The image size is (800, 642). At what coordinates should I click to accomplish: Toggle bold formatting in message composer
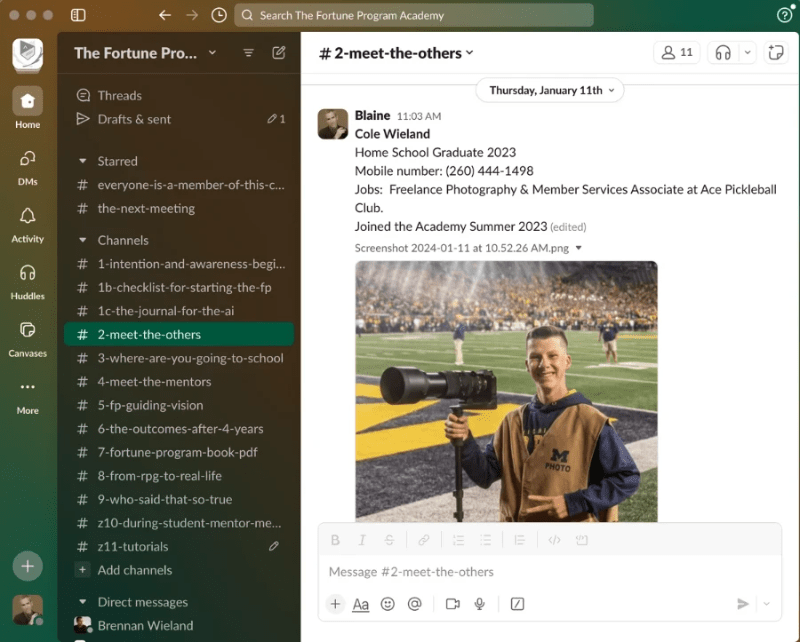tap(335, 540)
